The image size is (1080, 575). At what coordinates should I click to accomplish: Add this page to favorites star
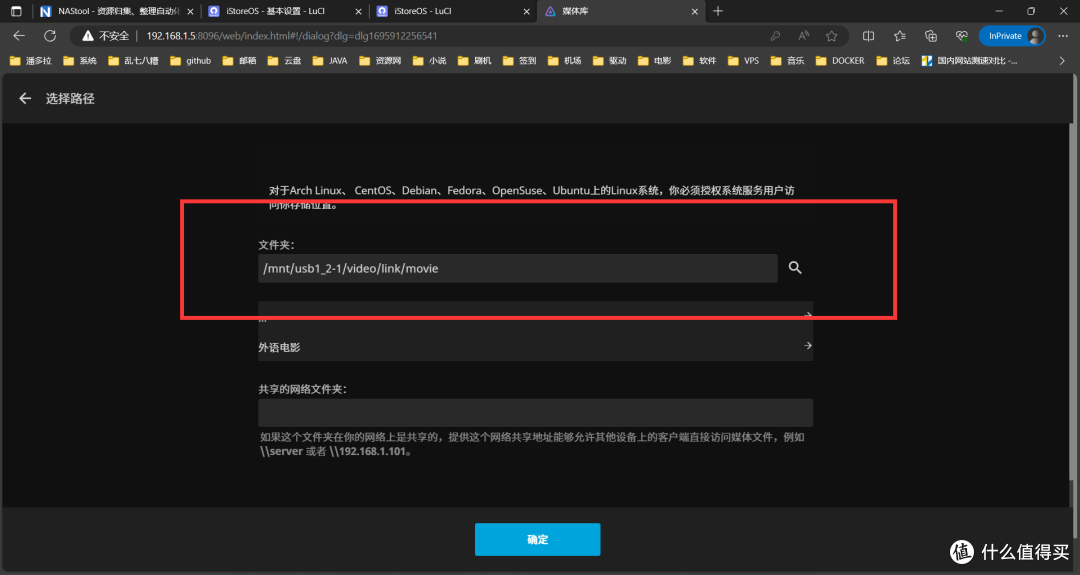tap(831, 36)
